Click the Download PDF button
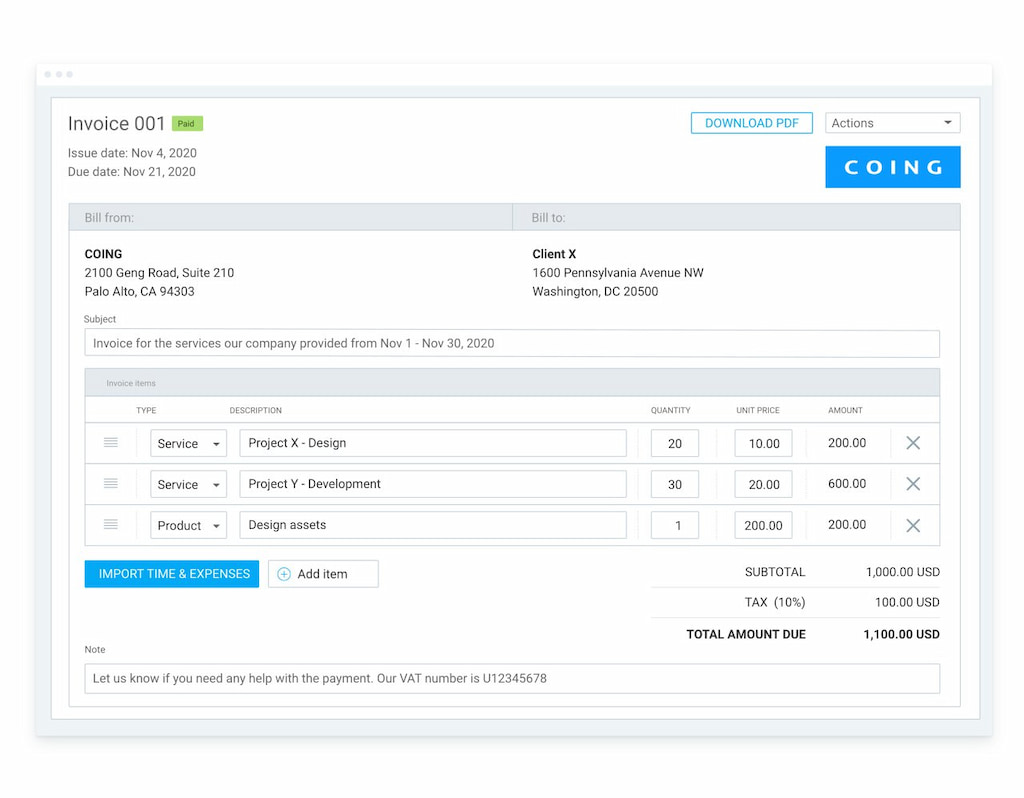 pos(751,123)
